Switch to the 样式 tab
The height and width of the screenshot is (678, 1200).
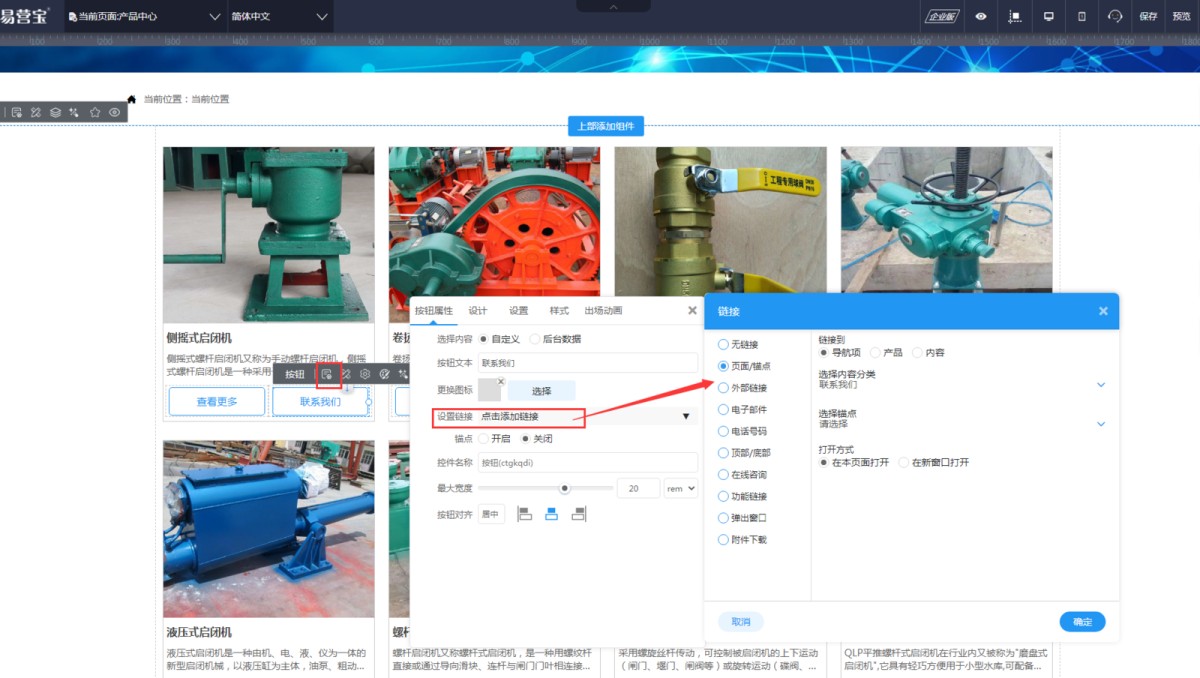[559, 311]
